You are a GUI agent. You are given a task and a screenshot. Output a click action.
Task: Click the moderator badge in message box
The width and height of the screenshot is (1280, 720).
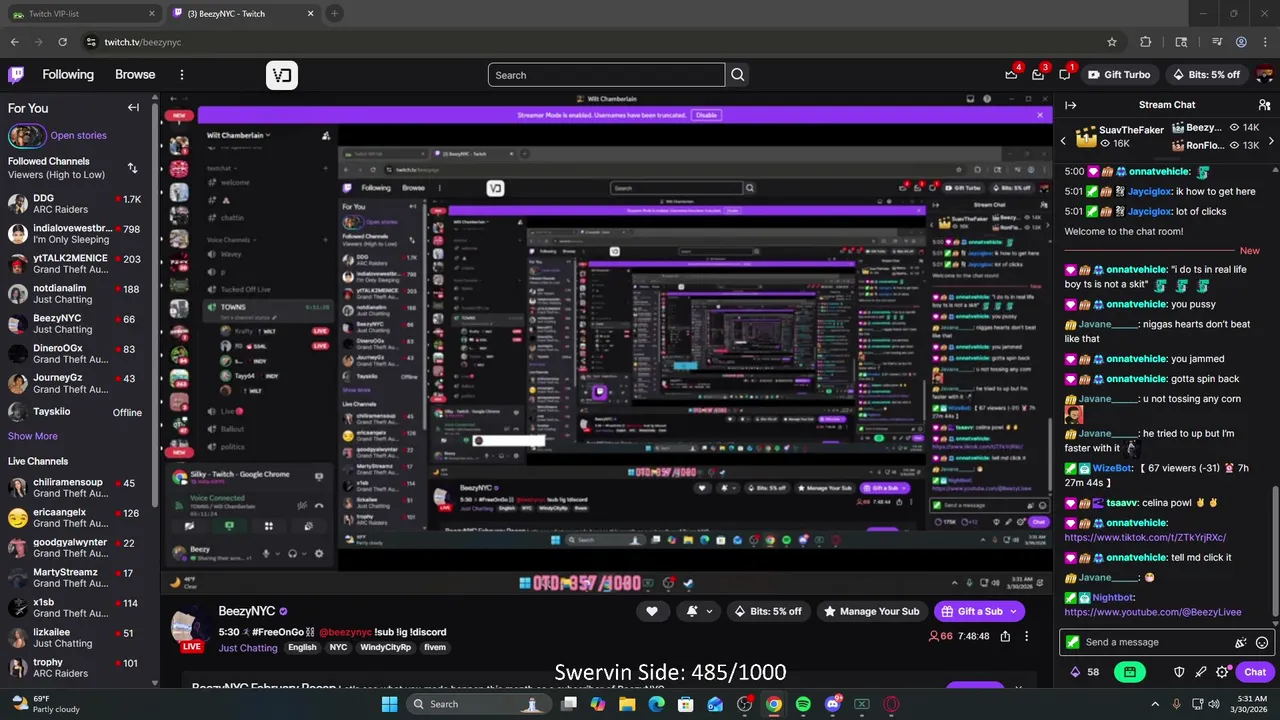(1073, 642)
